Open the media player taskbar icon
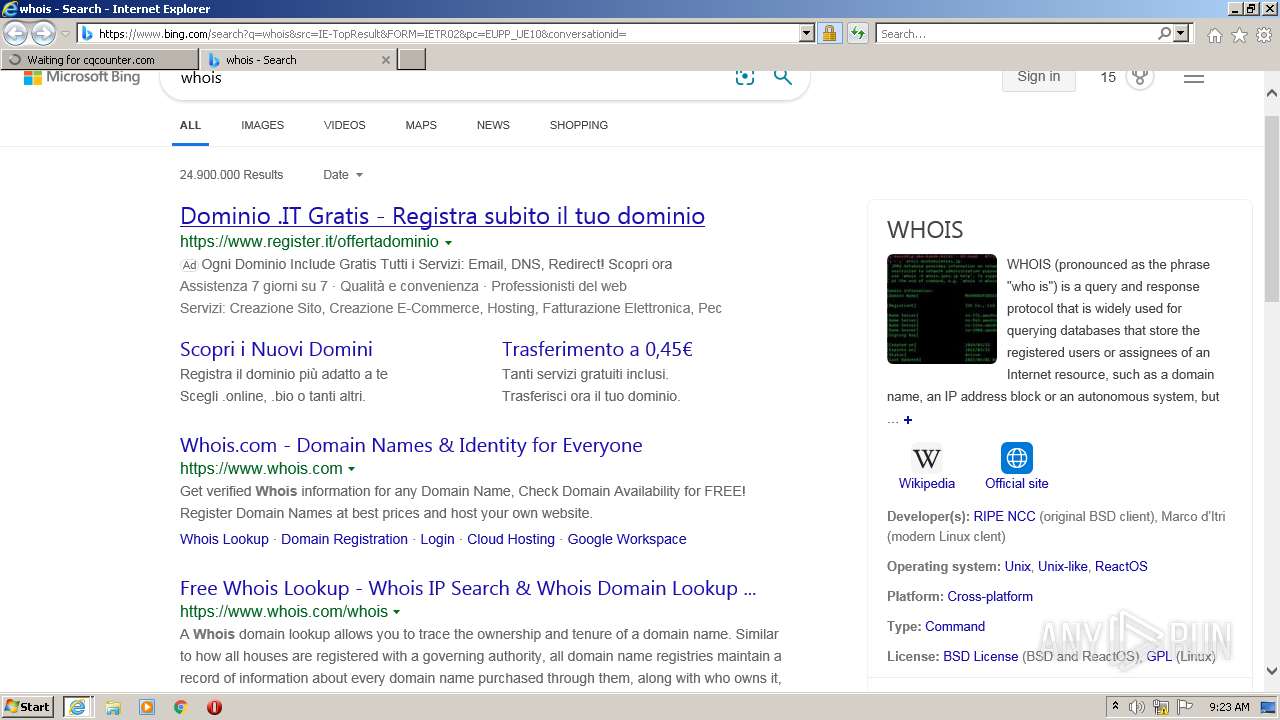The height and width of the screenshot is (720, 1280). point(147,707)
